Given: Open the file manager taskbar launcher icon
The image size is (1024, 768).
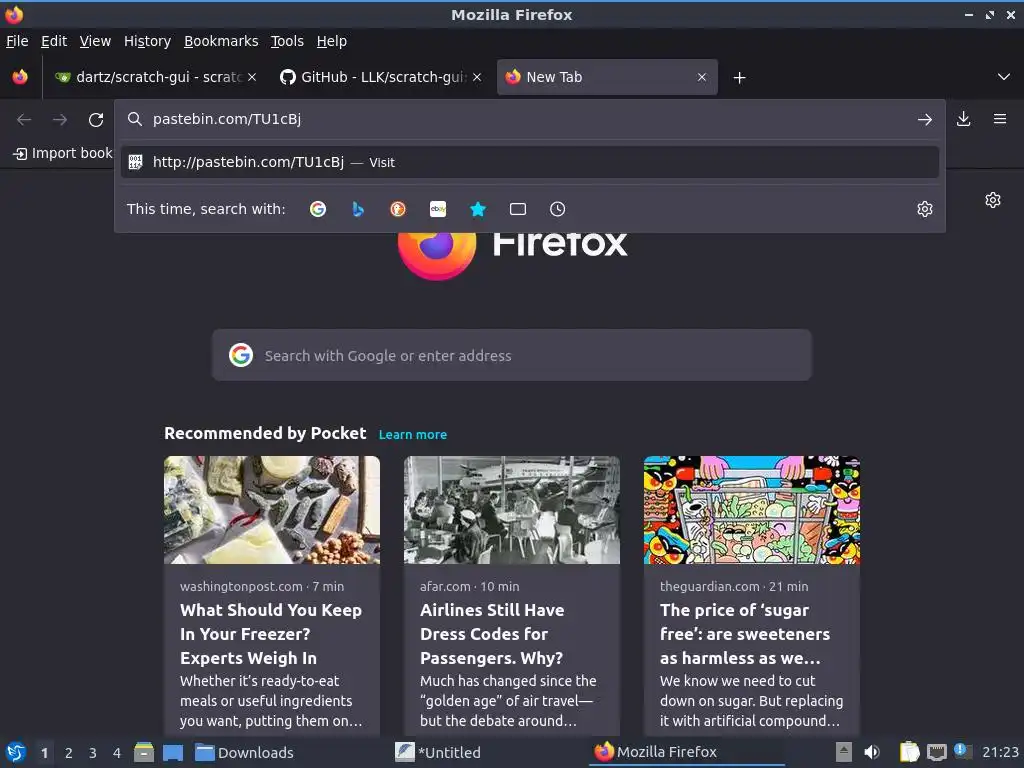Looking at the screenshot, I should pos(144,752).
